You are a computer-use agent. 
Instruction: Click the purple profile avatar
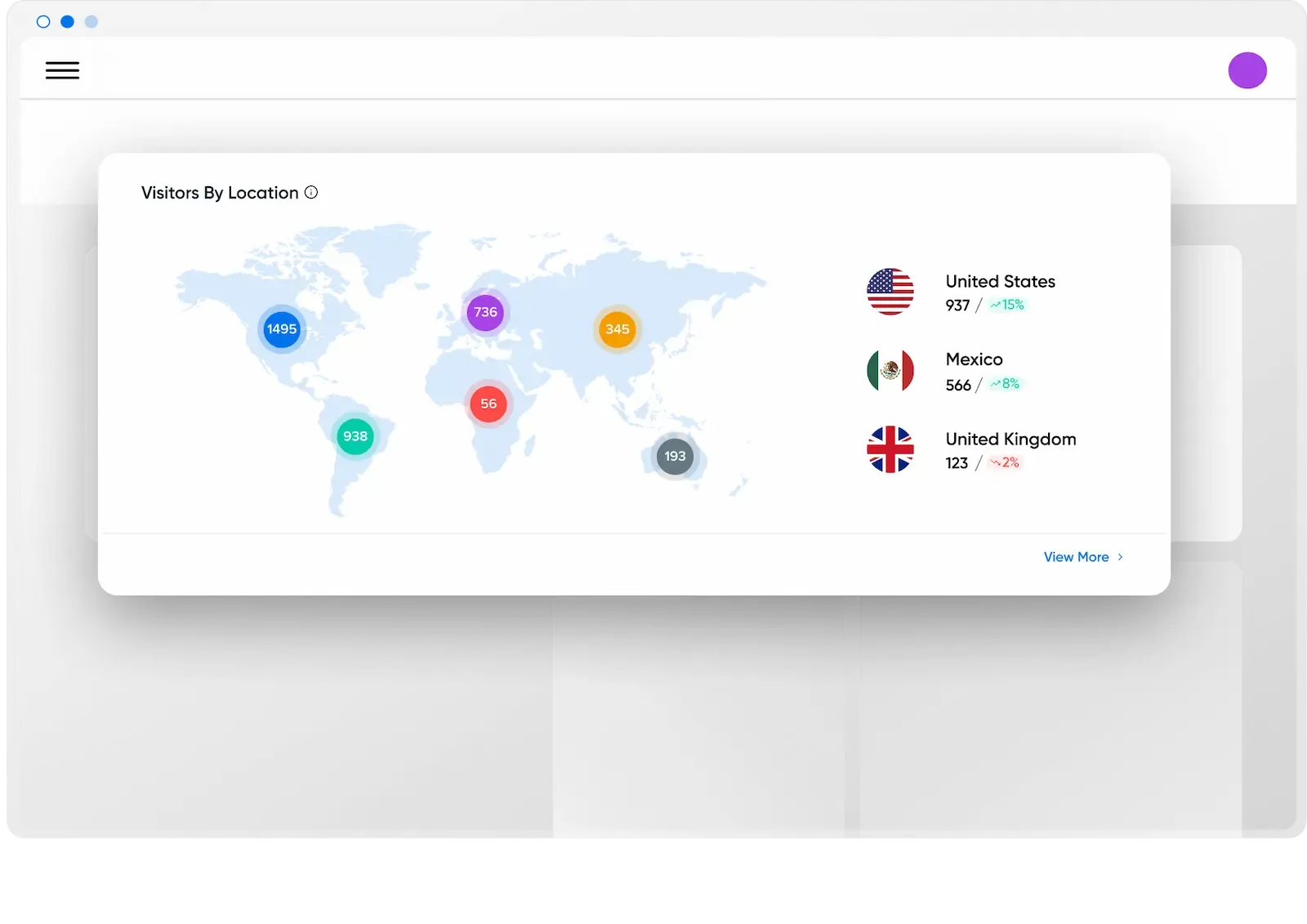tap(1247, 70)
